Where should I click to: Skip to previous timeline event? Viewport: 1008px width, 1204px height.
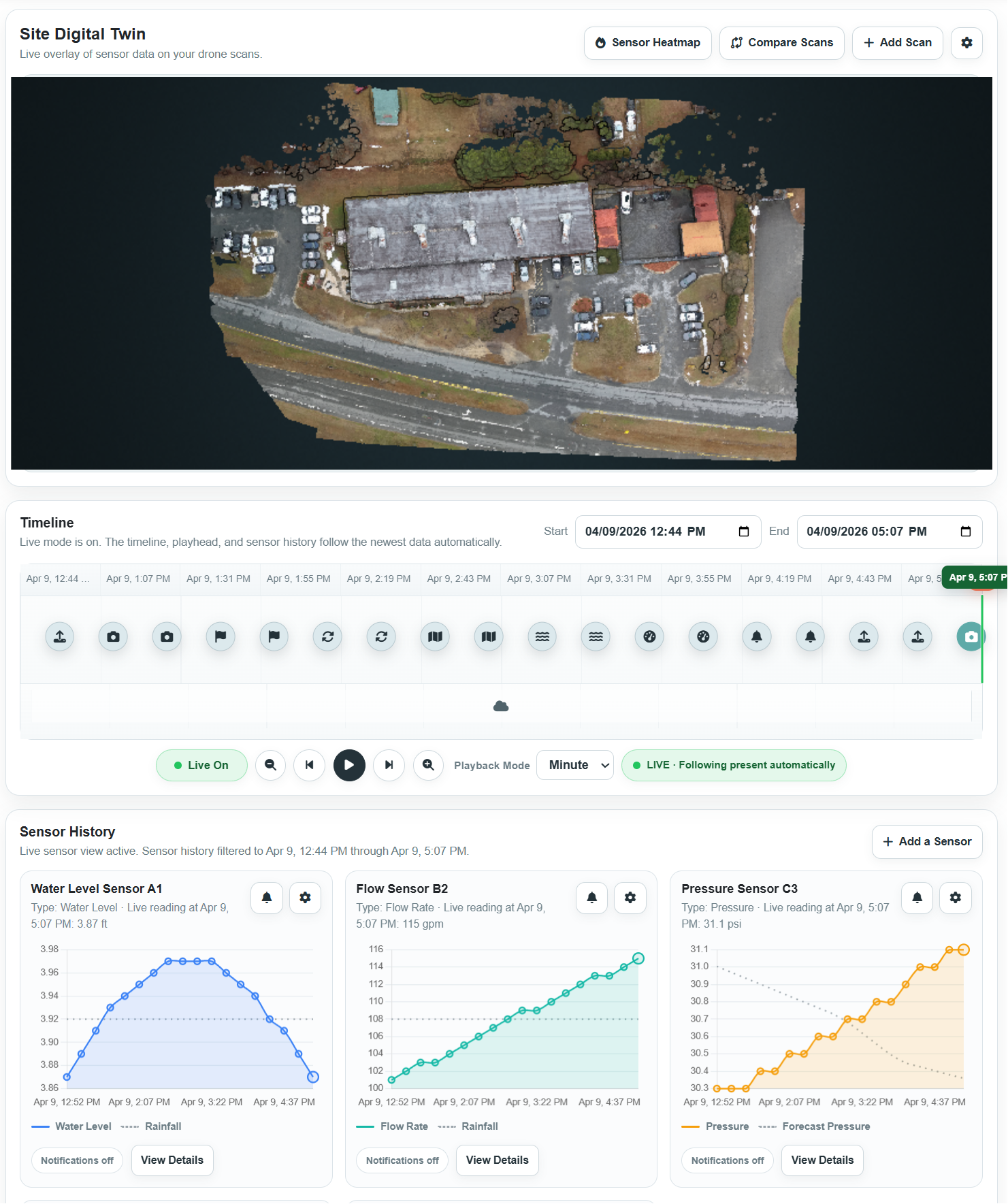(x=310, y=765)
